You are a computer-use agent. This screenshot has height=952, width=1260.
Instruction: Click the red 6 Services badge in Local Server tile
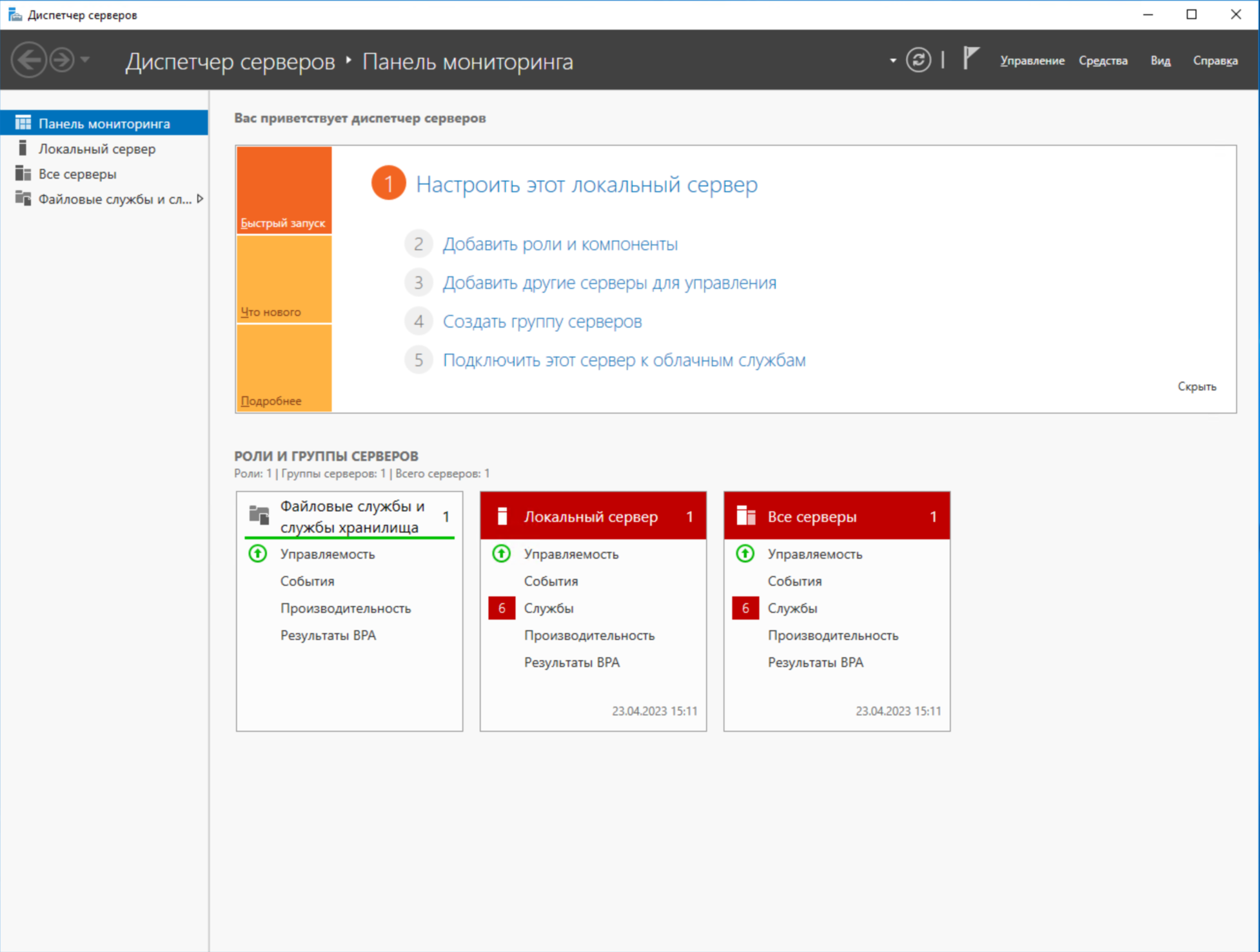tap(502, 608)
